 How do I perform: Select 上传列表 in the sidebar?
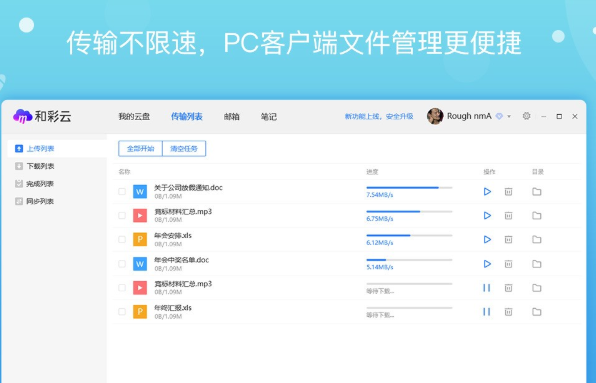tap(57, 149)
